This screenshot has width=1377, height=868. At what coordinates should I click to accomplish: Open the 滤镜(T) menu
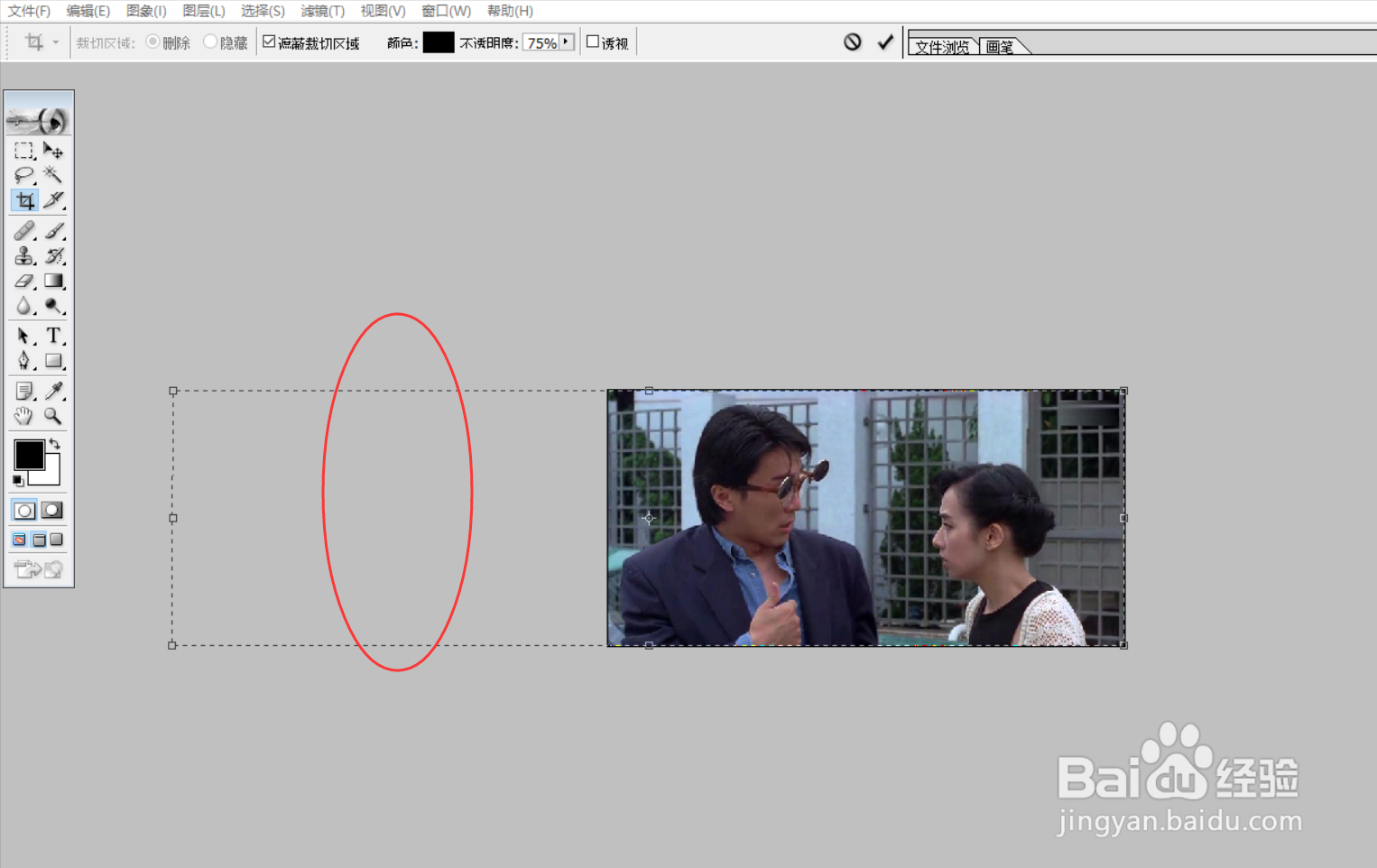[322, 11]
